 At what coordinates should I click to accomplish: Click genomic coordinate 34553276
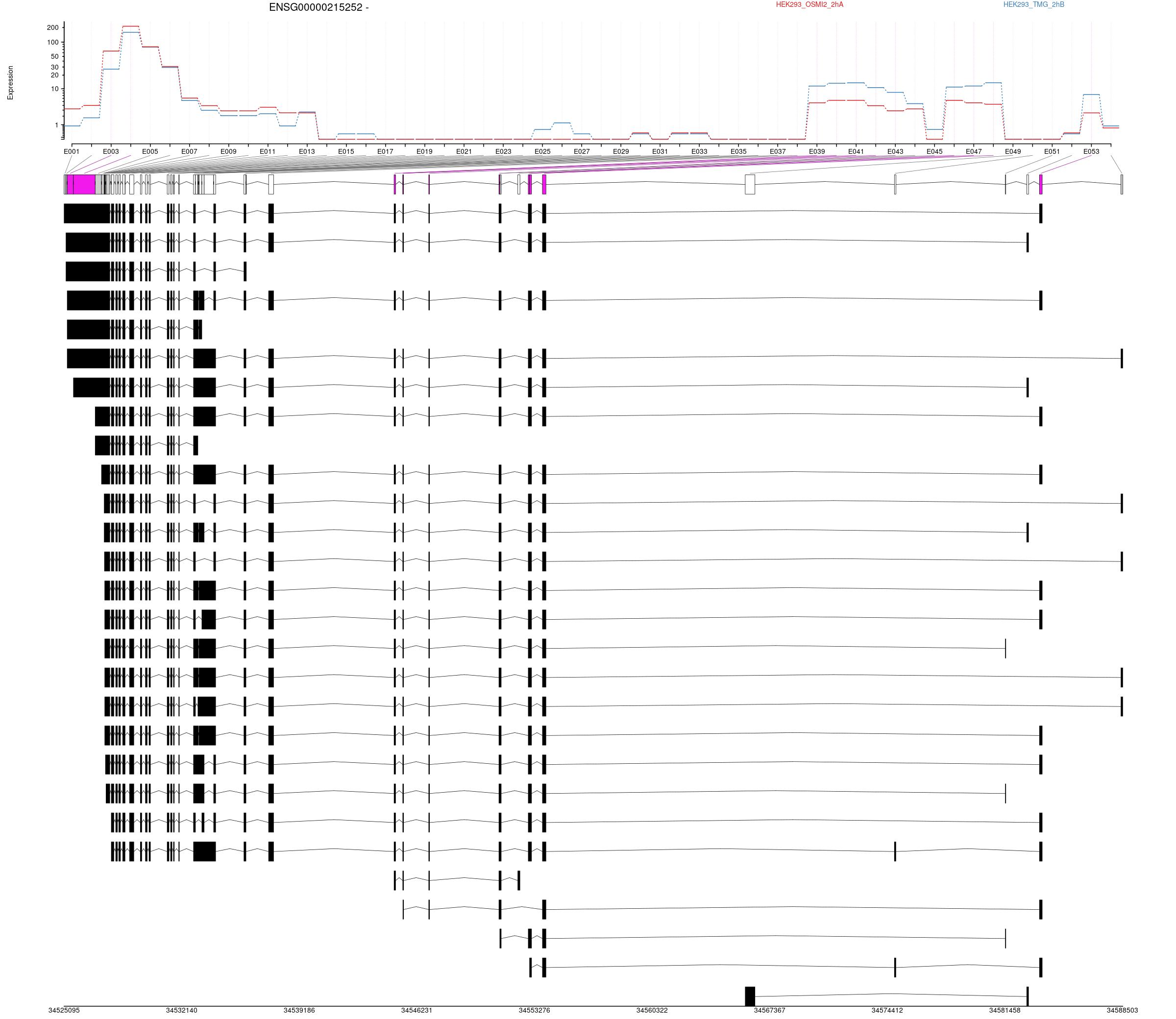(535, 1011)
